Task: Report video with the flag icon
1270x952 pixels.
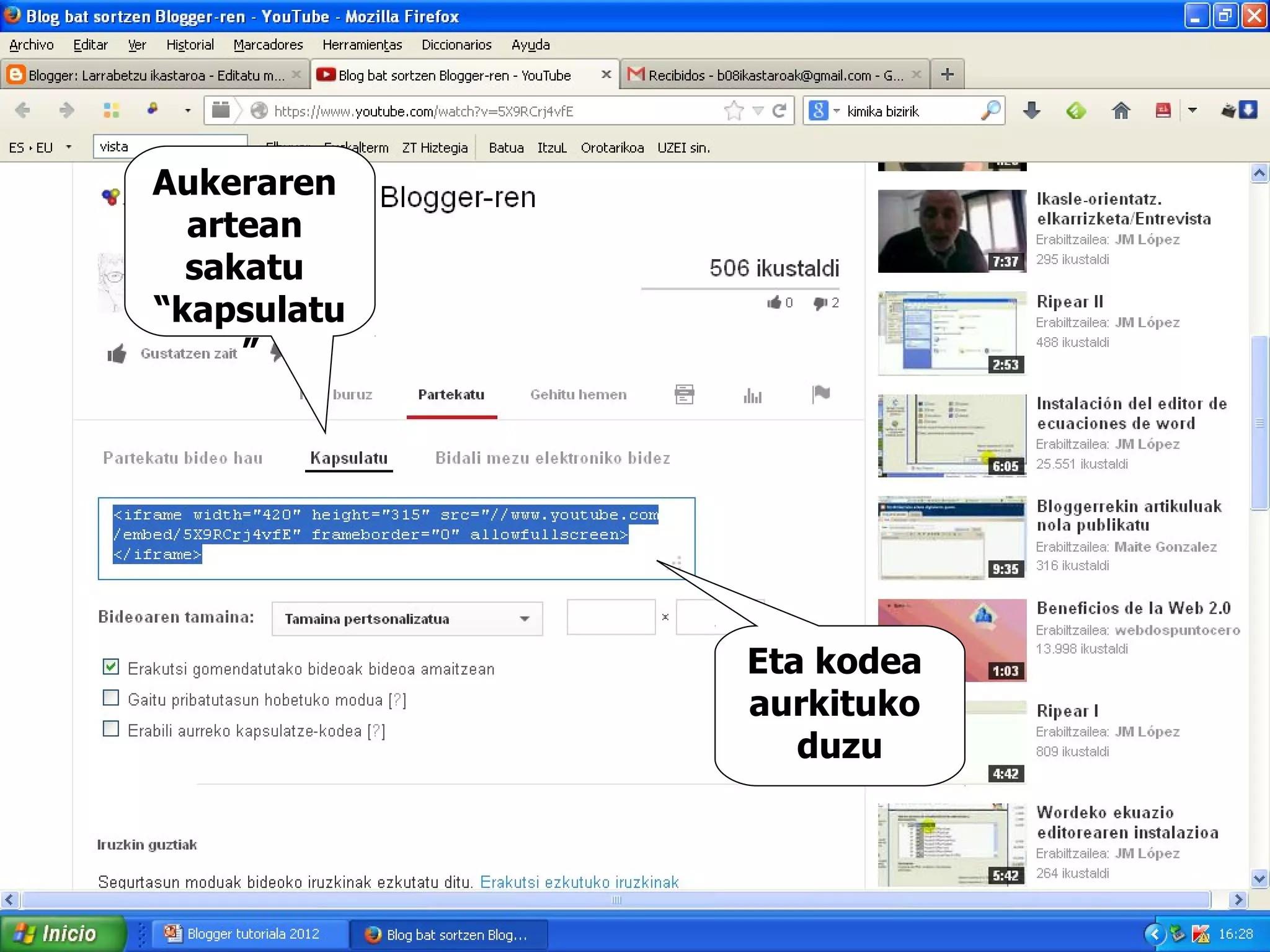Action: (x=821, y=393)
